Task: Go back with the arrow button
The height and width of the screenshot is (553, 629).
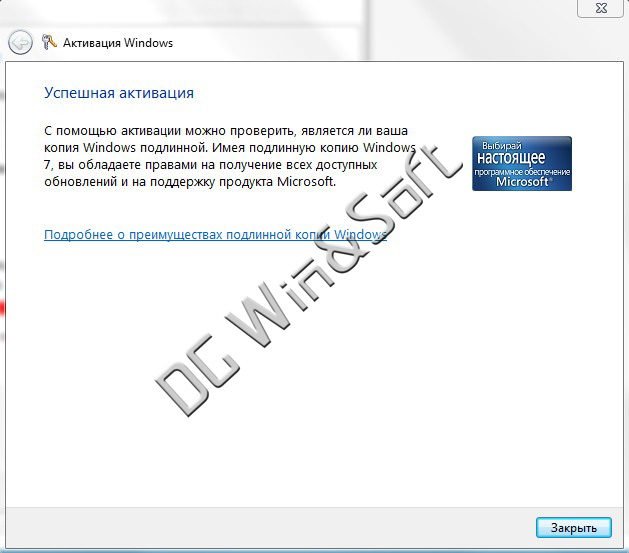Action: click(x=20, y=43)
